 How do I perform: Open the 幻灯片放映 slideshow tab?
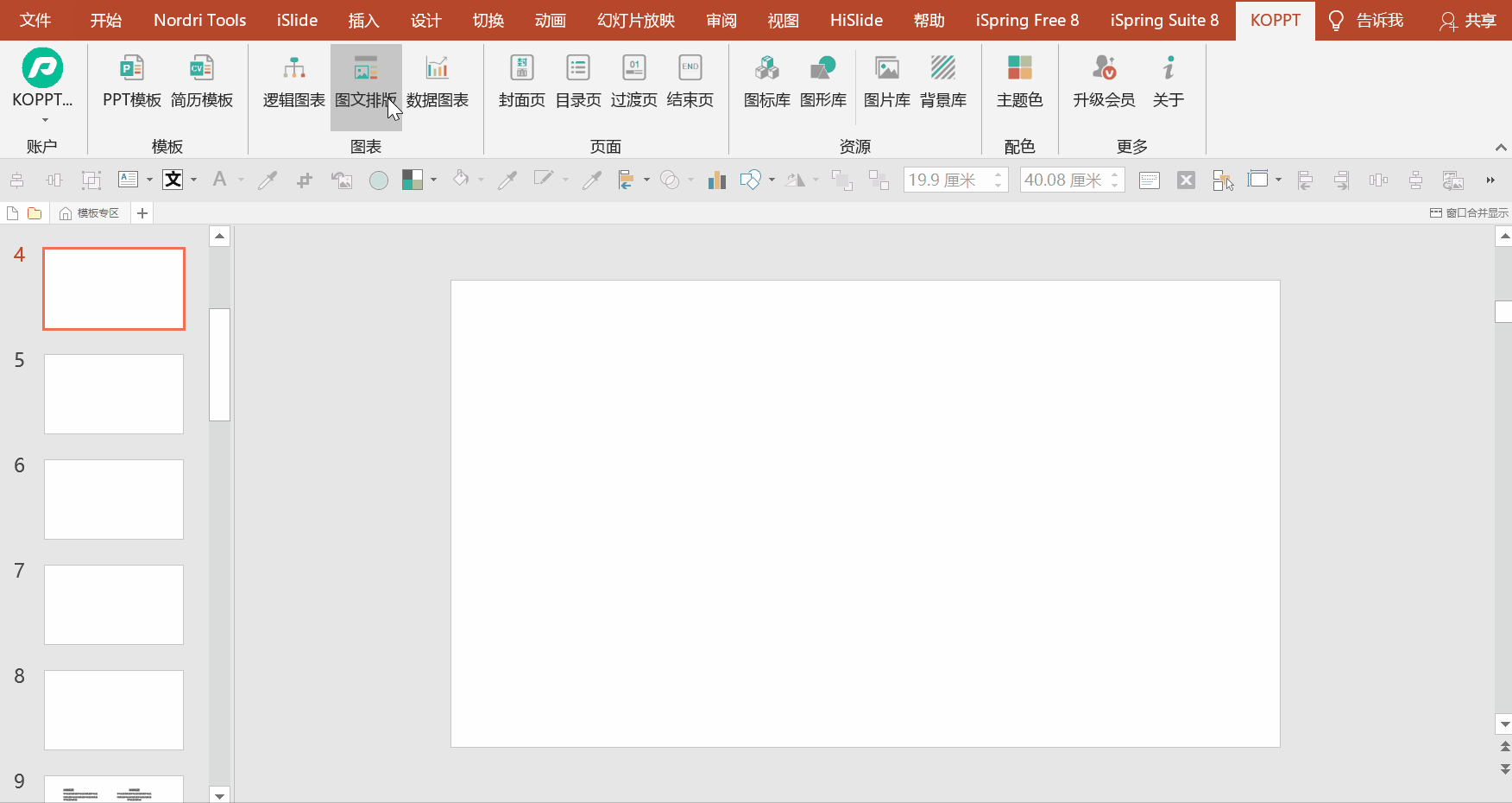click(636, 20)
